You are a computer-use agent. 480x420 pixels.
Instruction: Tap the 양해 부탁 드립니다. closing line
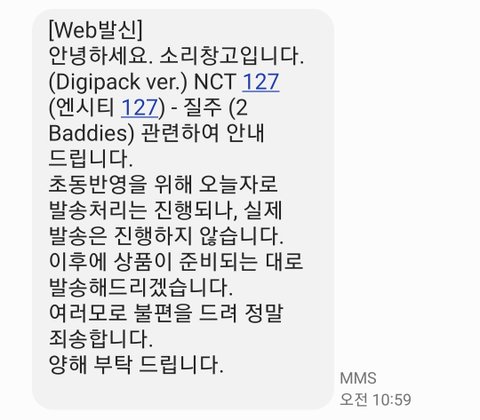tap(136, 365)
